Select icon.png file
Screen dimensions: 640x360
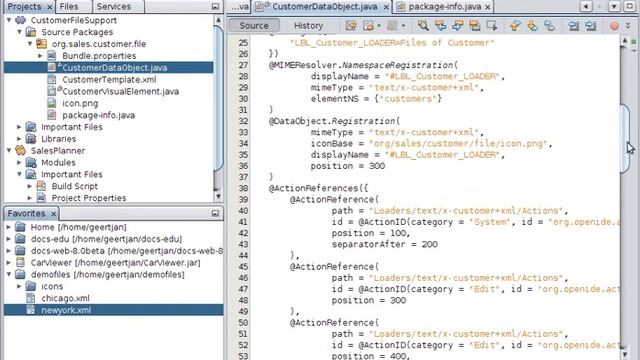(x=80, y=103)
